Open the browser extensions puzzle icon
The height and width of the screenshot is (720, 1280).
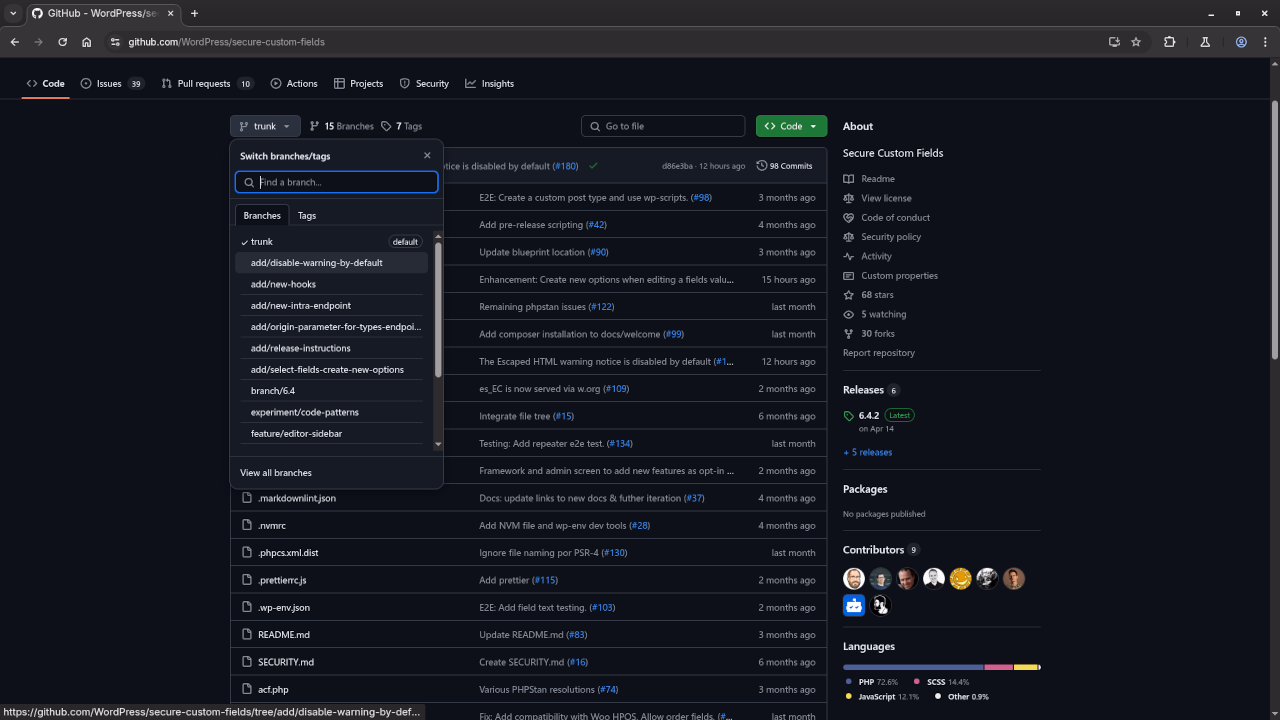click(x=1169, y=42)
